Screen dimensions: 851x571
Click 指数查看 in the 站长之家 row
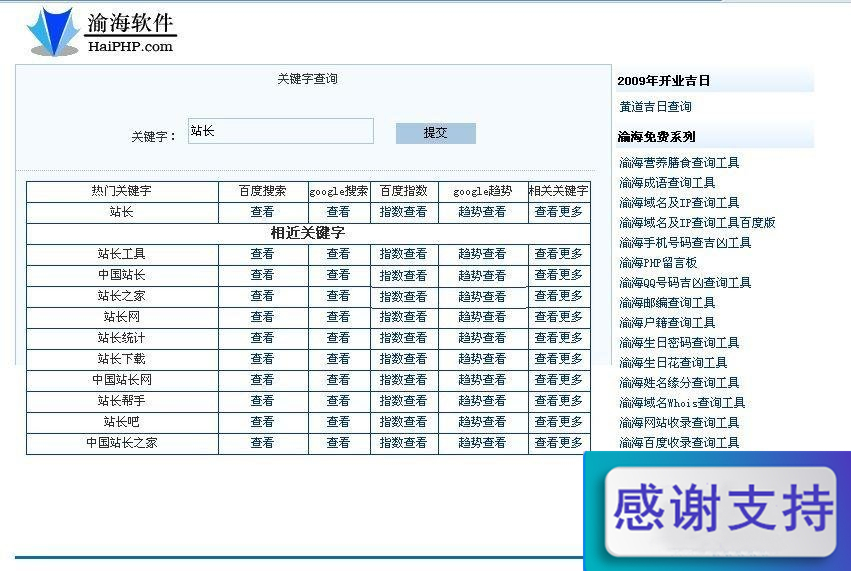[x=403, y=296]
